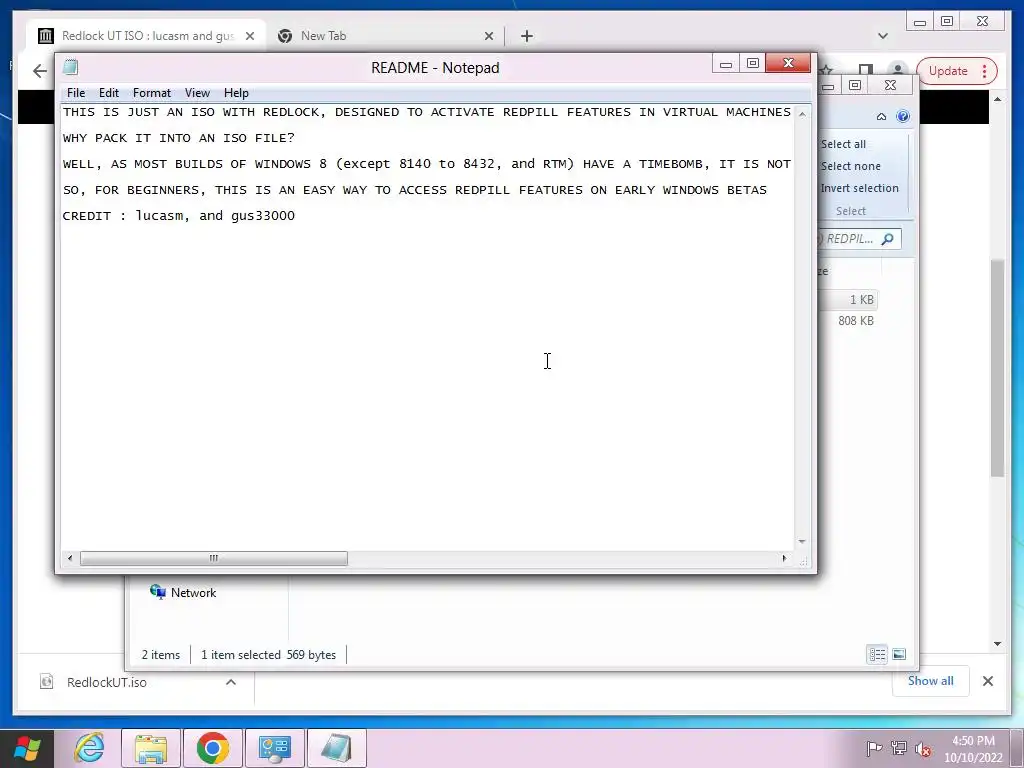Viewport: 1024px width, 768px height.
Task: Open Chrome menu three dots
Action: (x=984, y=71)
